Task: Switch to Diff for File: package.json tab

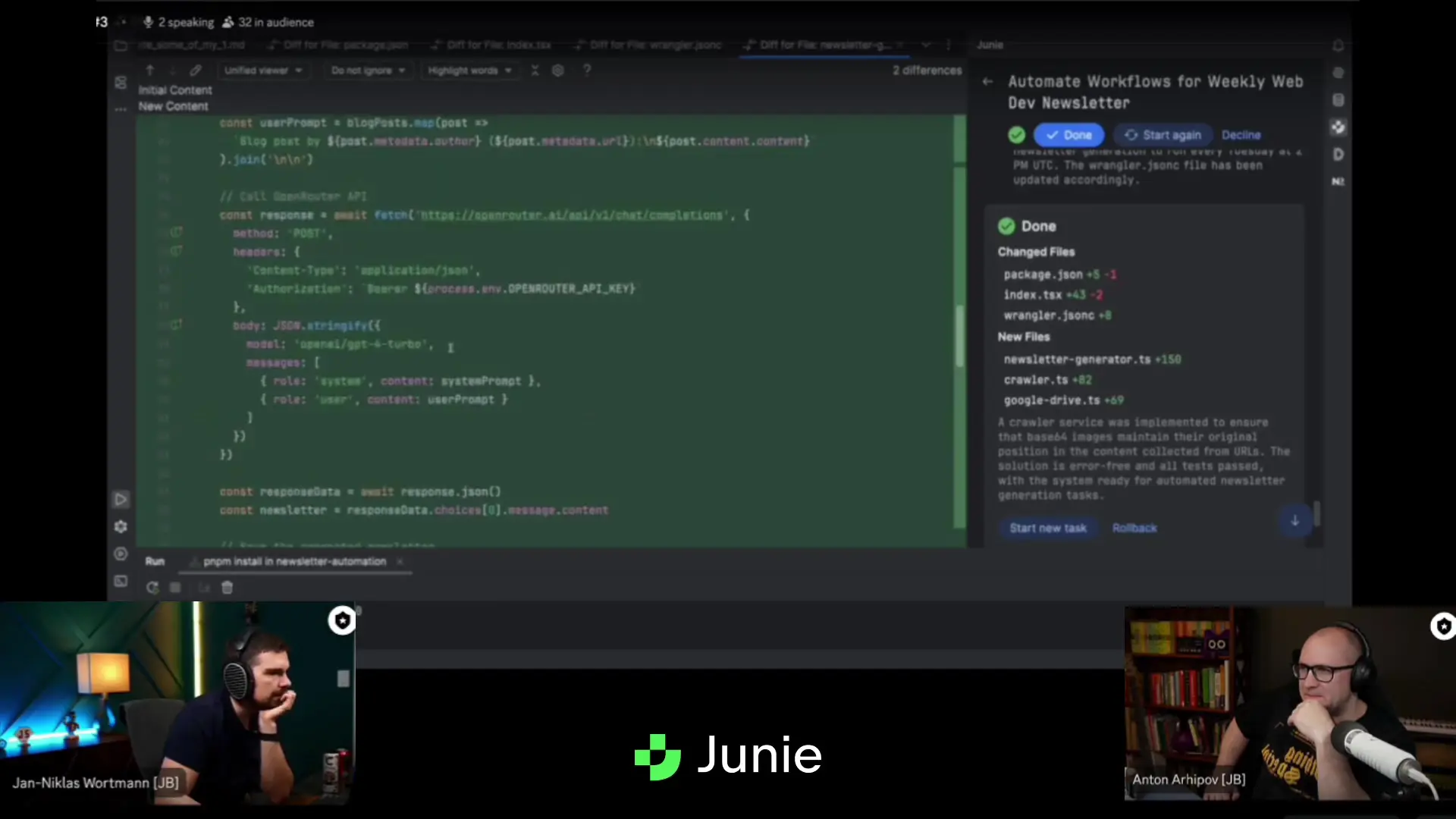Action: pos(339,45)
